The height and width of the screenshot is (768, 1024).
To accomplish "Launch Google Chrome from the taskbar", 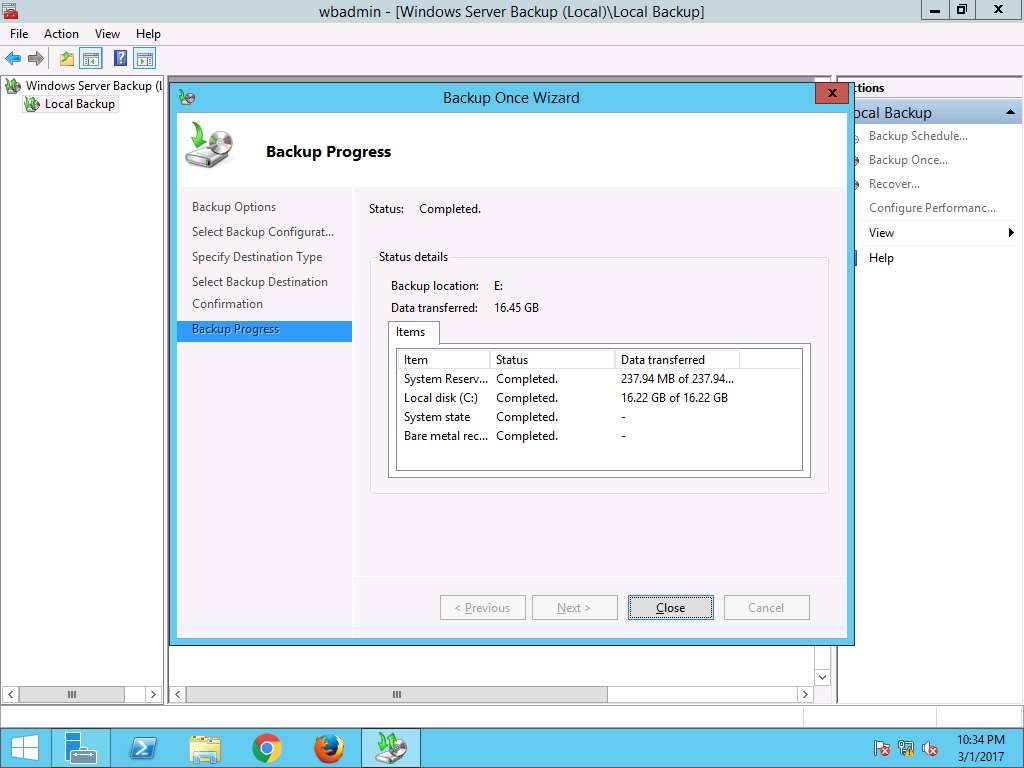I will pyautogui.click(x=266, y=748).
